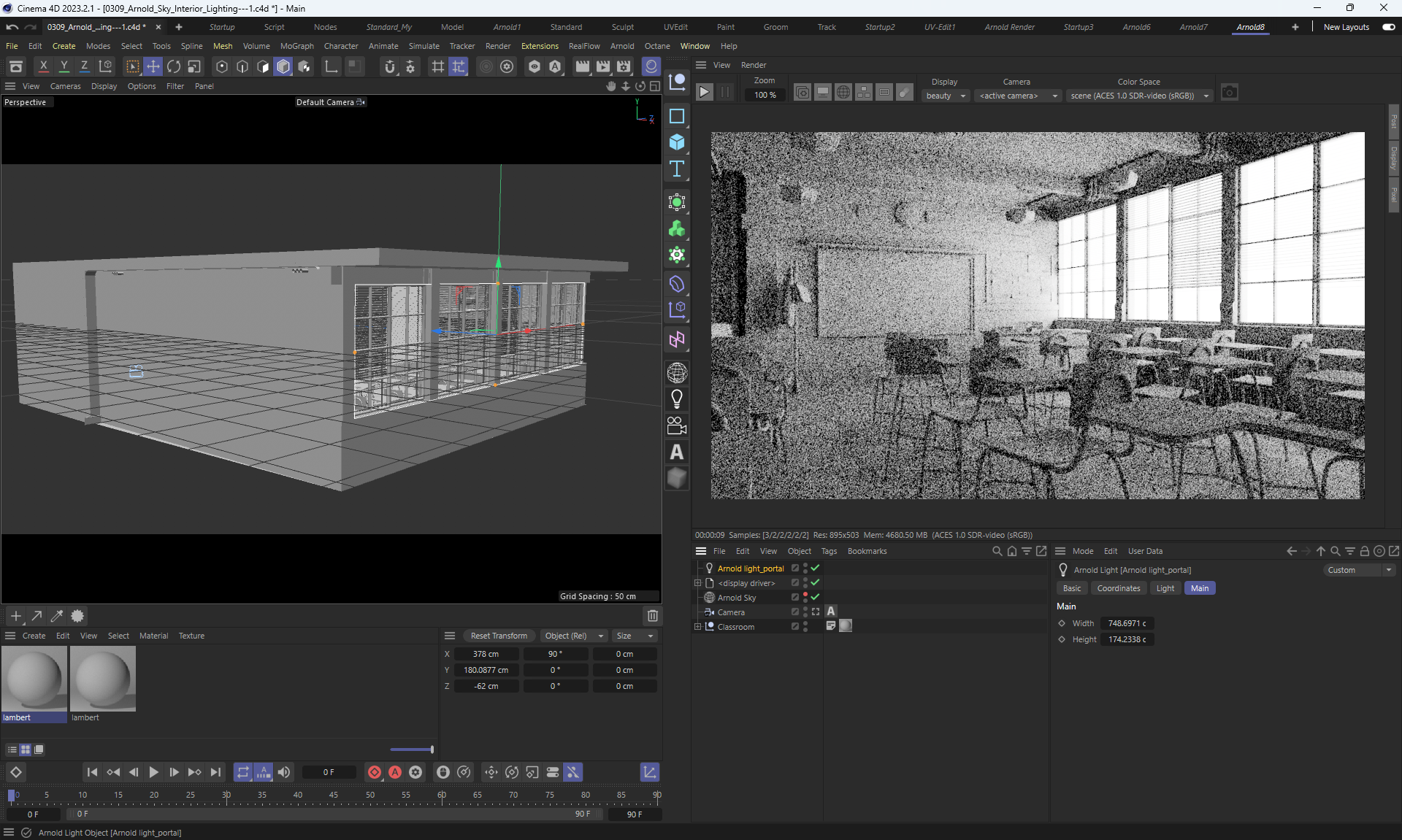Adjust the material preview size slider

coord(432,750)
